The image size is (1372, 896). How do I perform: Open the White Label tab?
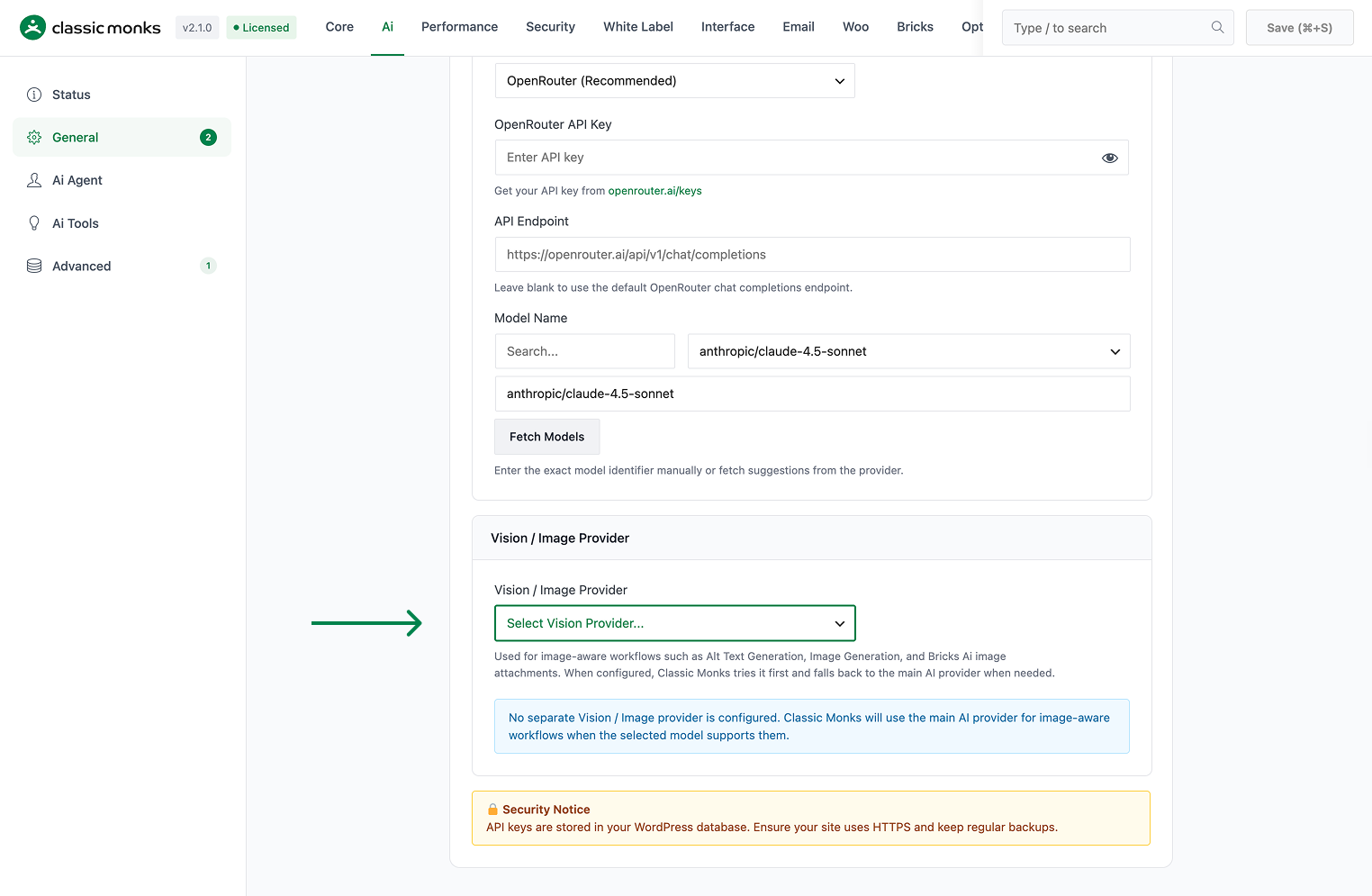click(638, 27)
